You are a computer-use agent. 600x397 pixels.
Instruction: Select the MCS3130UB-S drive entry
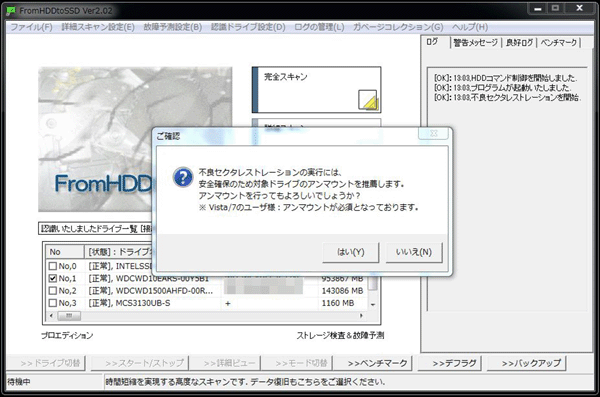click(x=129, y=303)
